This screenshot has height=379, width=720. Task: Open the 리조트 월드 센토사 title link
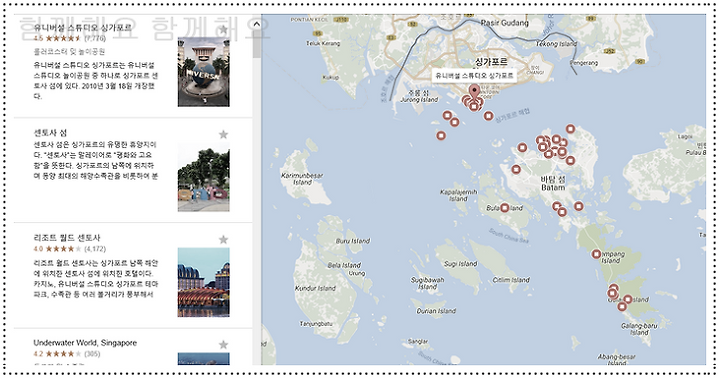click(67, 238)
